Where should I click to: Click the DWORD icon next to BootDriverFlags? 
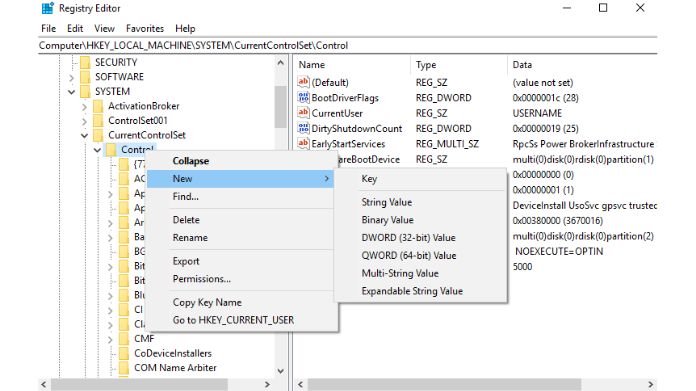click(304, 97)
